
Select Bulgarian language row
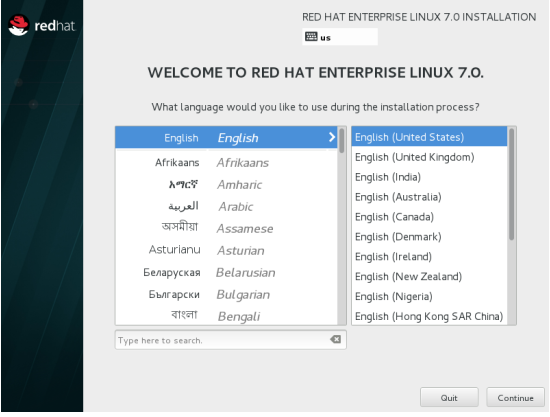[x=226, y=295]
